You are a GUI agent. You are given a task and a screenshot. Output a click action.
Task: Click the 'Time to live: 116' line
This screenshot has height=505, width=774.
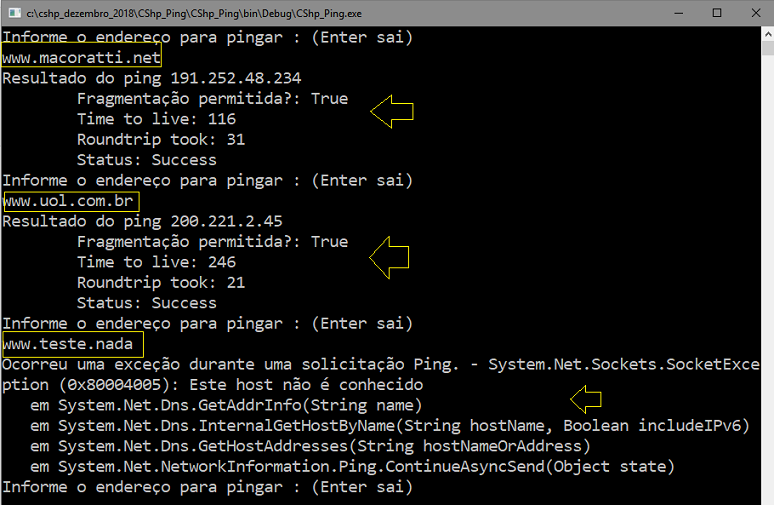coord(156,119)
